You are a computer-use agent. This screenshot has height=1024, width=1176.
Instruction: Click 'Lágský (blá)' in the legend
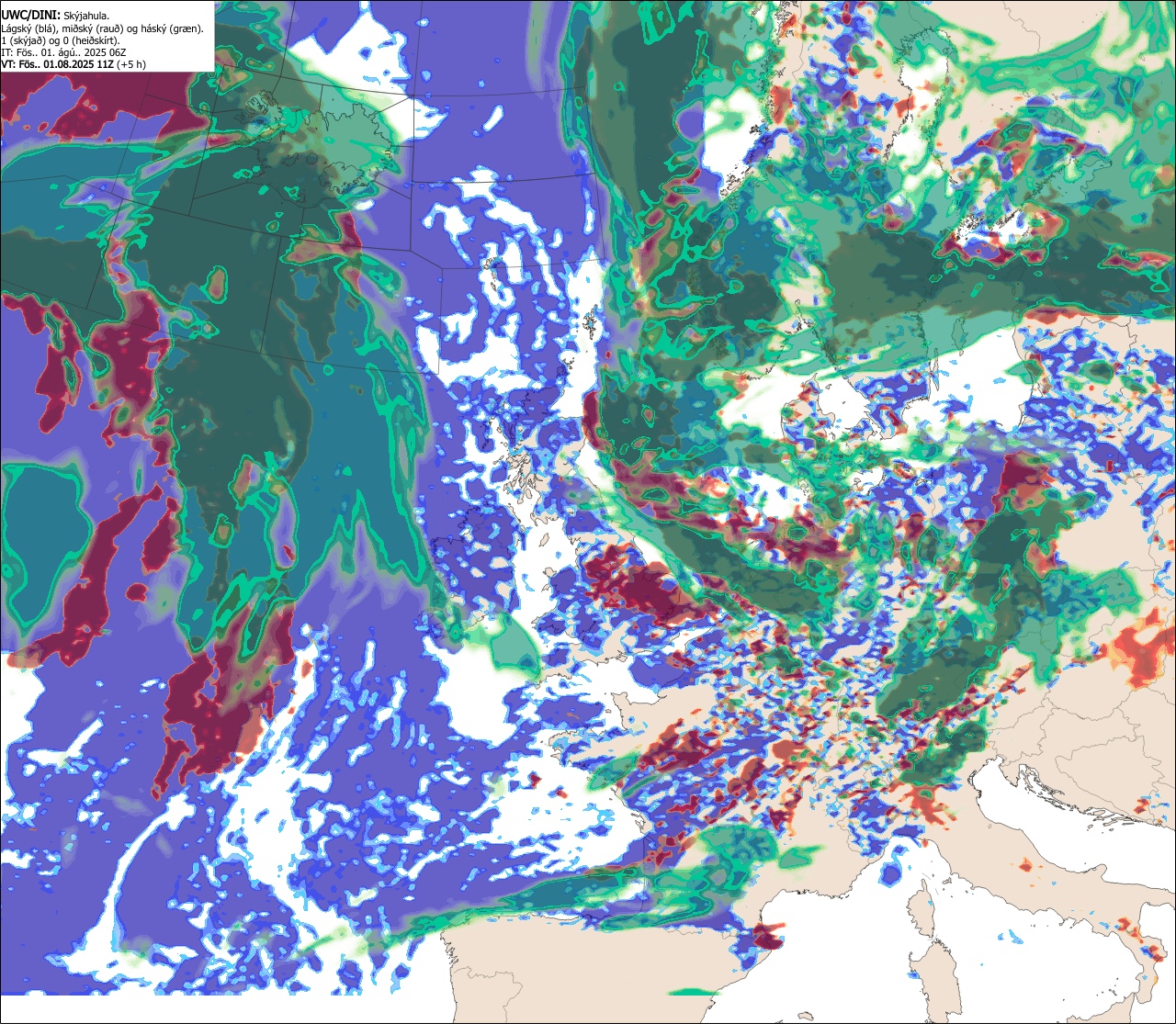coord(28,28)
